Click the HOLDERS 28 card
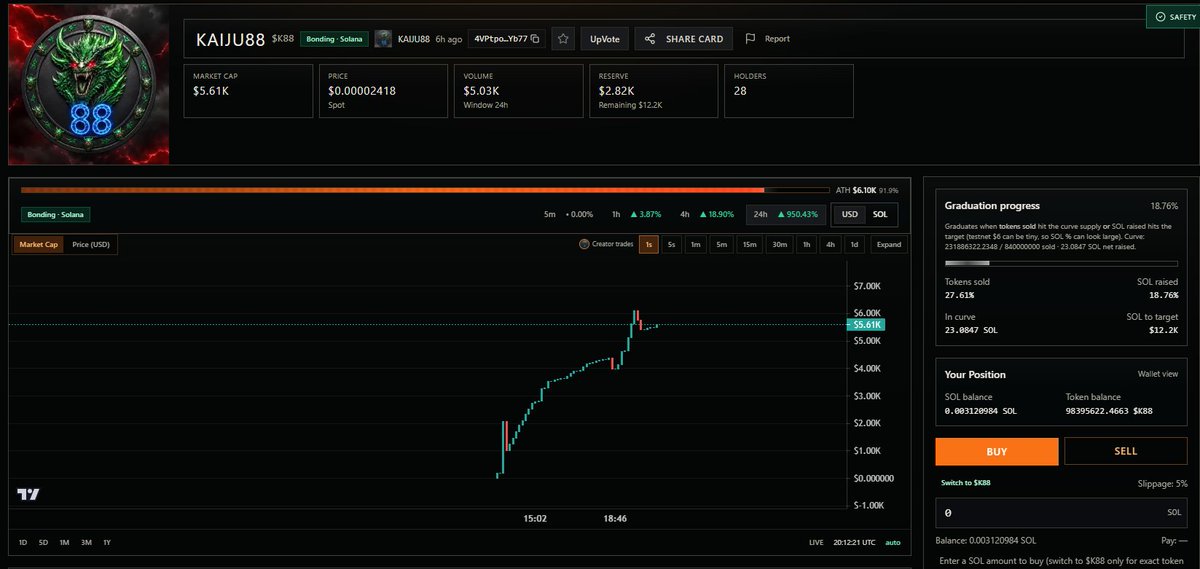 pos(789,91)
